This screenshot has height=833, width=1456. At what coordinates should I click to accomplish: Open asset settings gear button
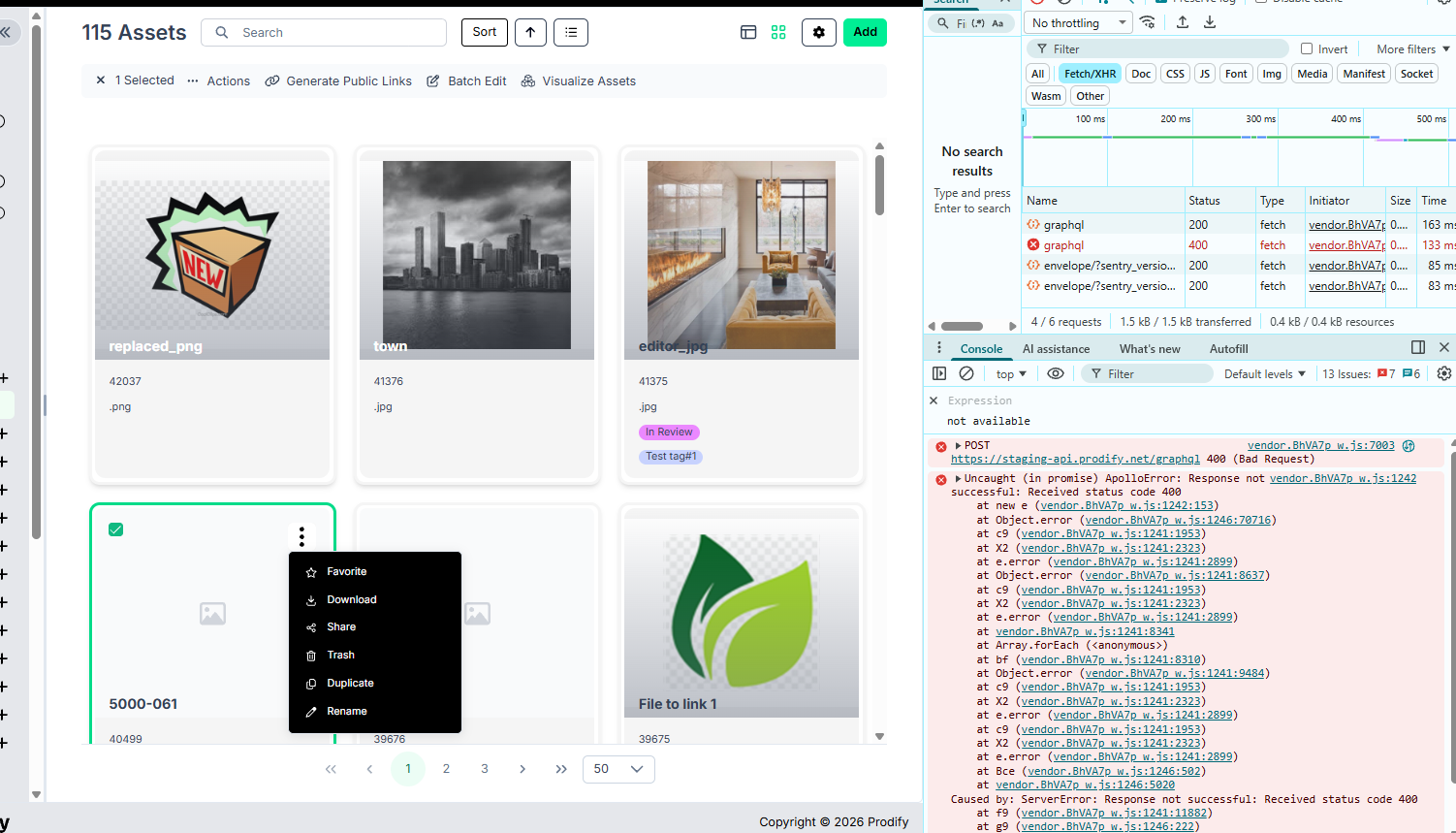[819, 32]
